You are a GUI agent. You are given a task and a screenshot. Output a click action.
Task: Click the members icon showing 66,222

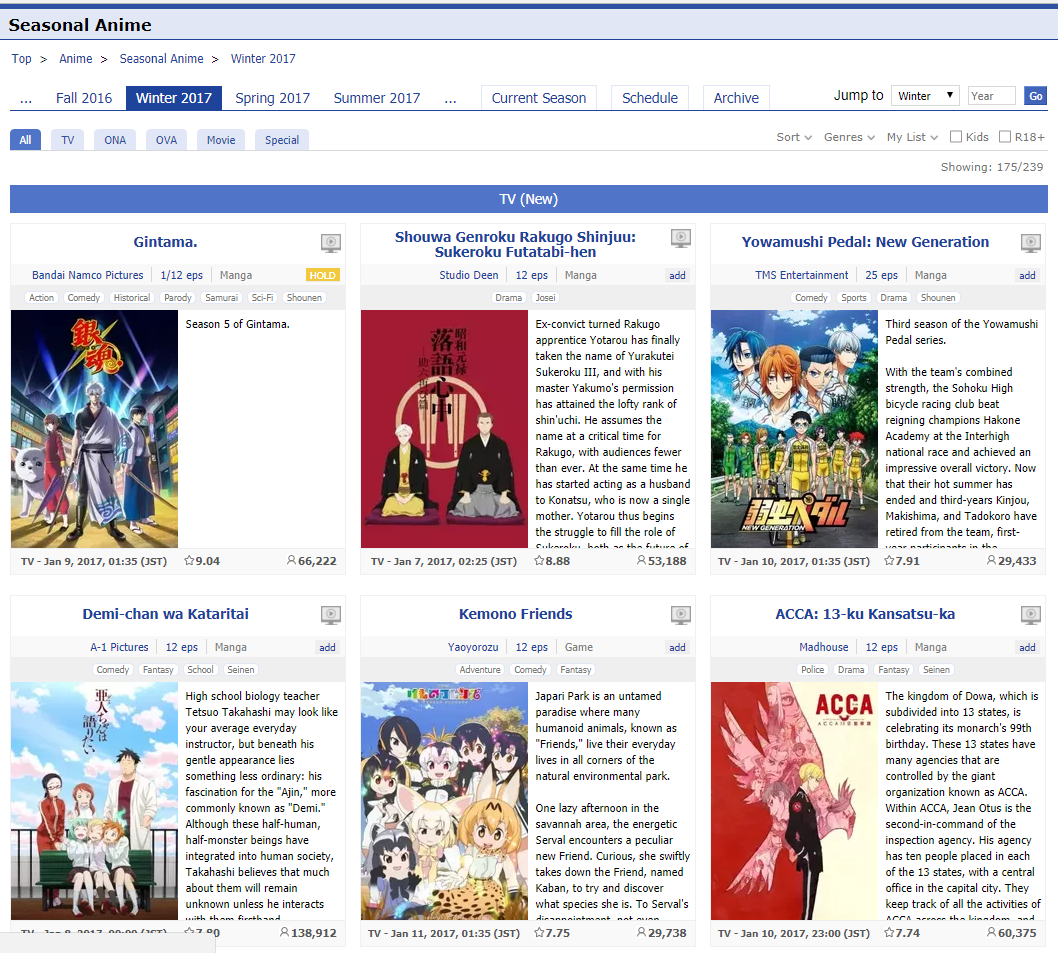point(291,560)
